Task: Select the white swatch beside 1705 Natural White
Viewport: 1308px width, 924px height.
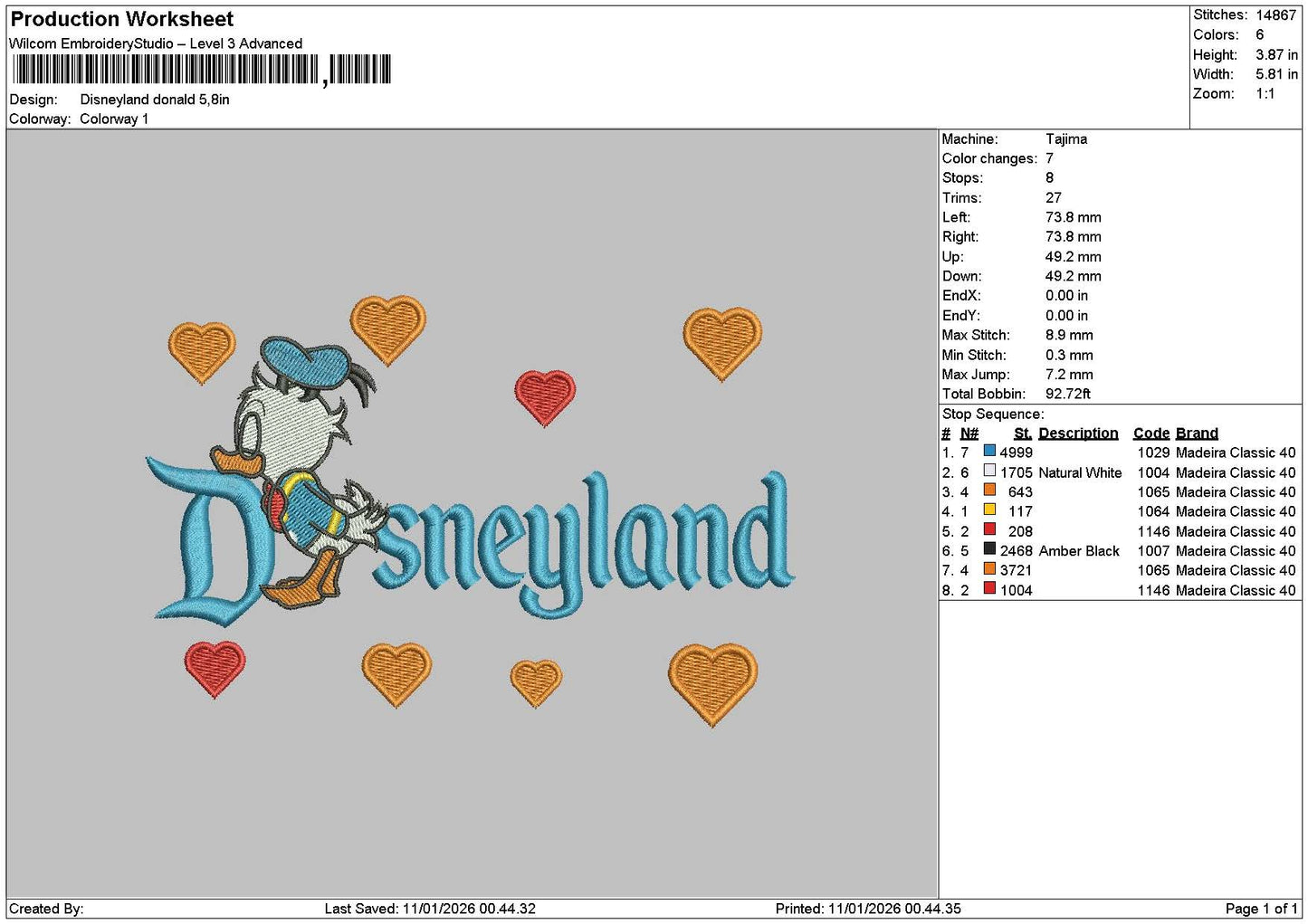Action: (989, 471)
